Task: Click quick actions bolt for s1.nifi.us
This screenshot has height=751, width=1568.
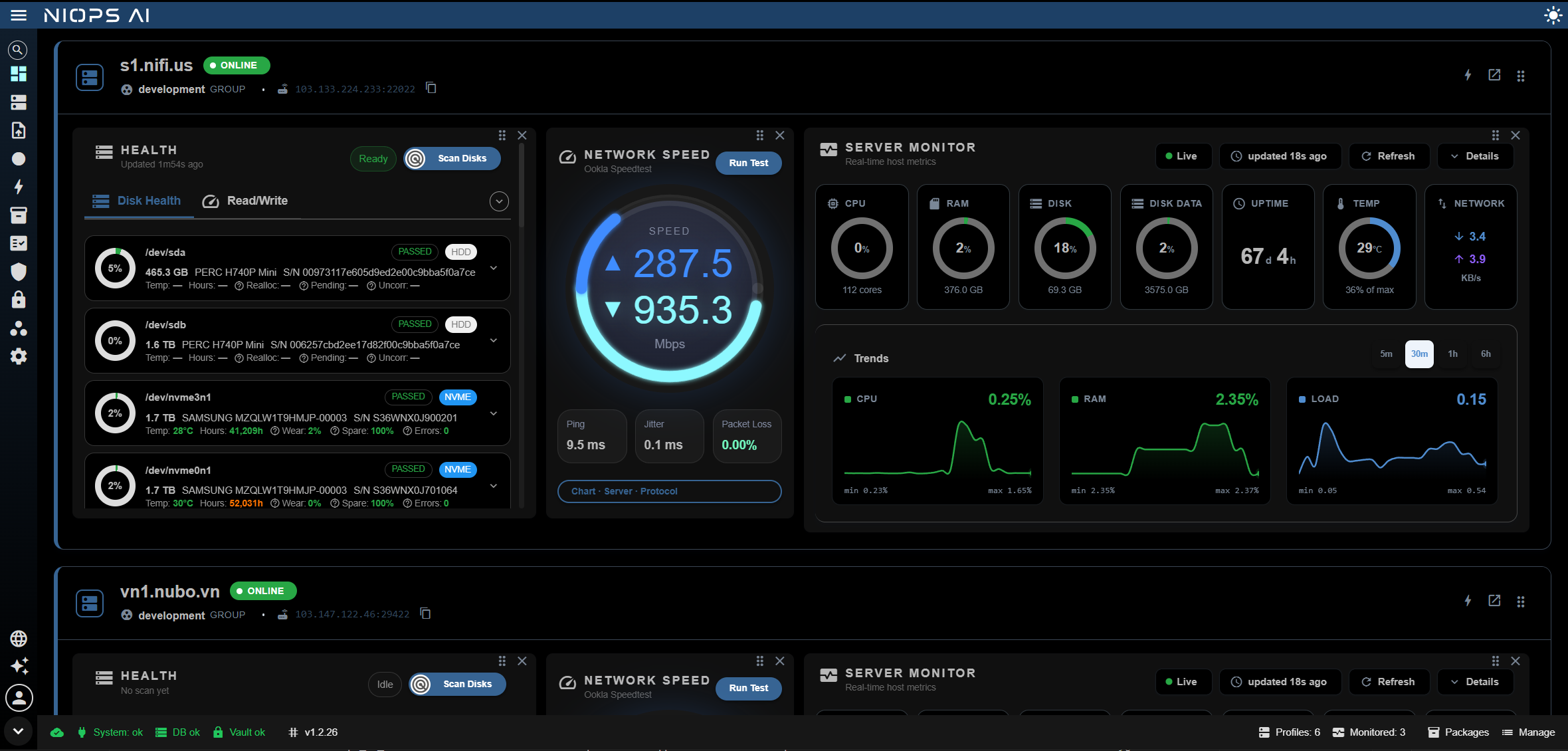Action: click(1468, 75)
